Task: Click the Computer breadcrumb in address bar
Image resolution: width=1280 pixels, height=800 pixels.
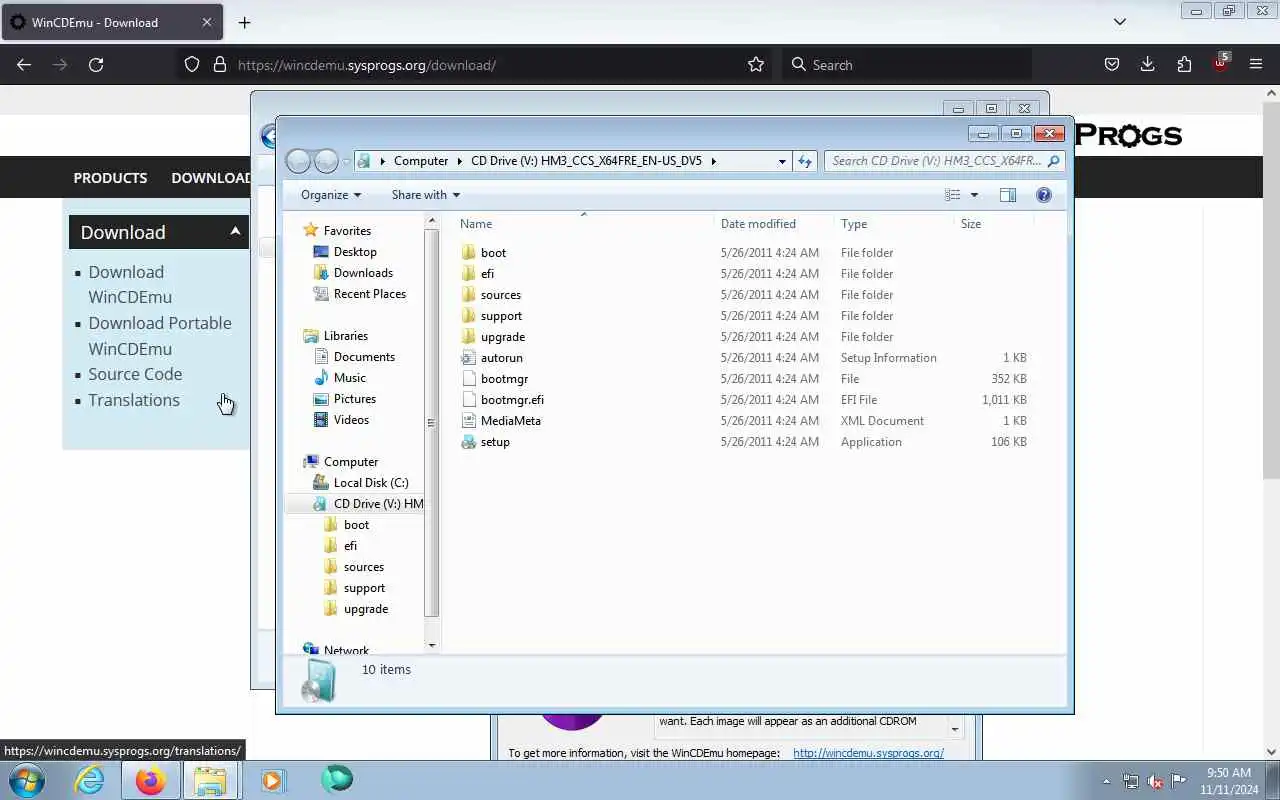Action: click(x=421, y=161)
